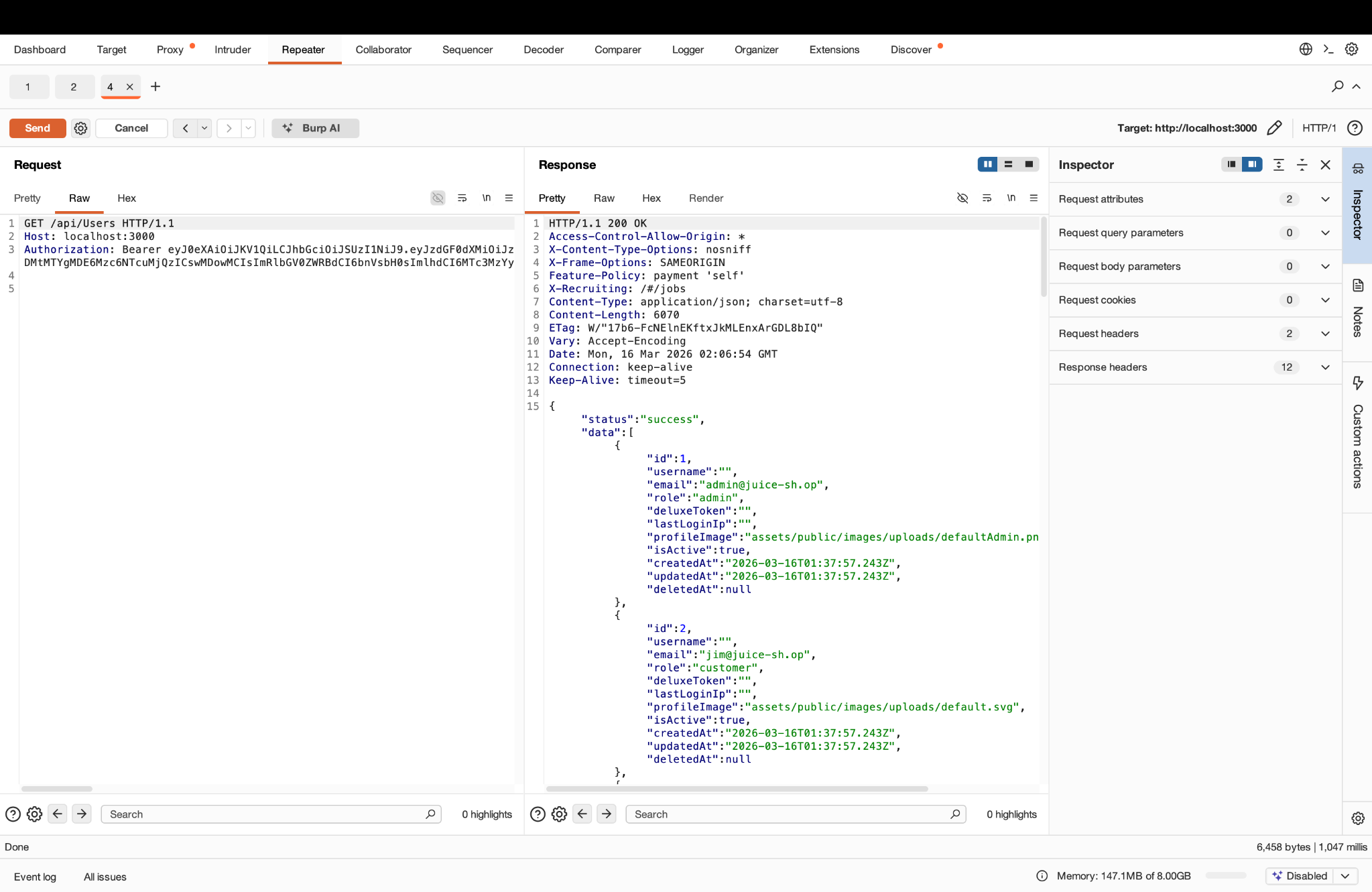Open the Burp settings gear top right
1372x892 pixels.
1351,49
